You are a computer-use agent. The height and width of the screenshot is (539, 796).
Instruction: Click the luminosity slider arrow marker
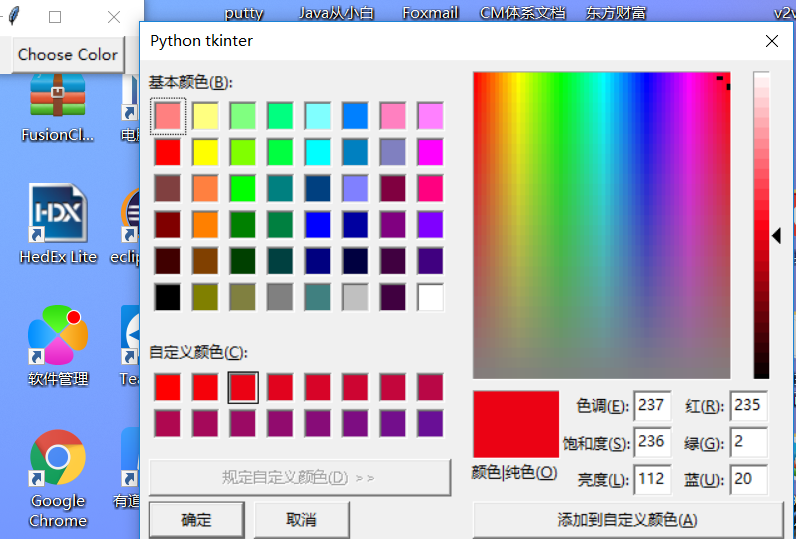click(777, 235)
